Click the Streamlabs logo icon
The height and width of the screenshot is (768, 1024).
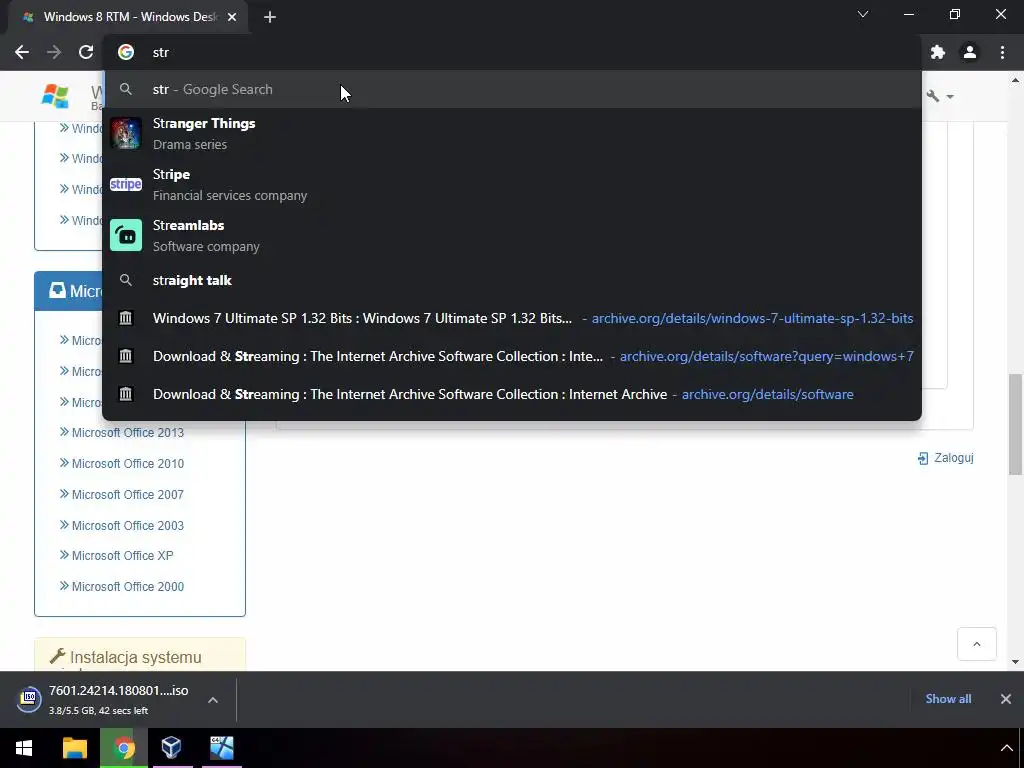point(126,235)
